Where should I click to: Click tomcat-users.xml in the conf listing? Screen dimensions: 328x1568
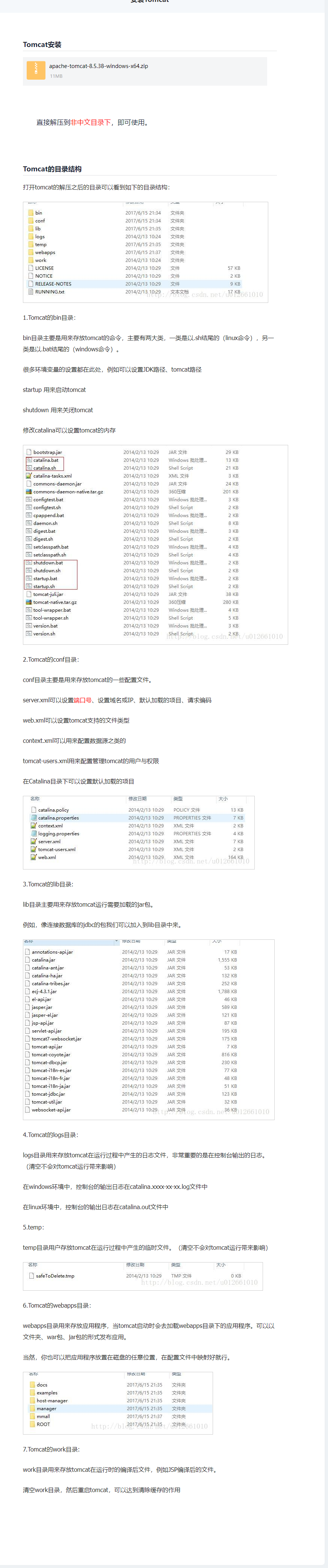[57, 850]
